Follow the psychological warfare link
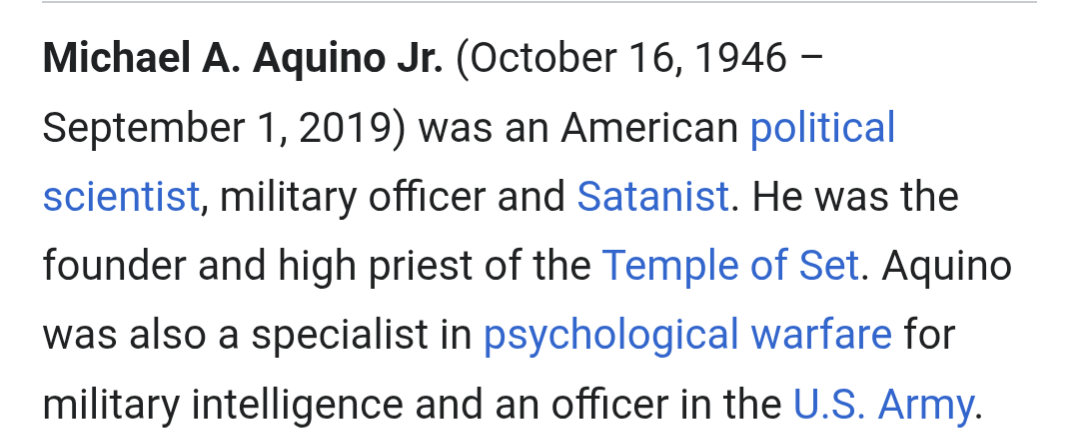 coord(687,336)
